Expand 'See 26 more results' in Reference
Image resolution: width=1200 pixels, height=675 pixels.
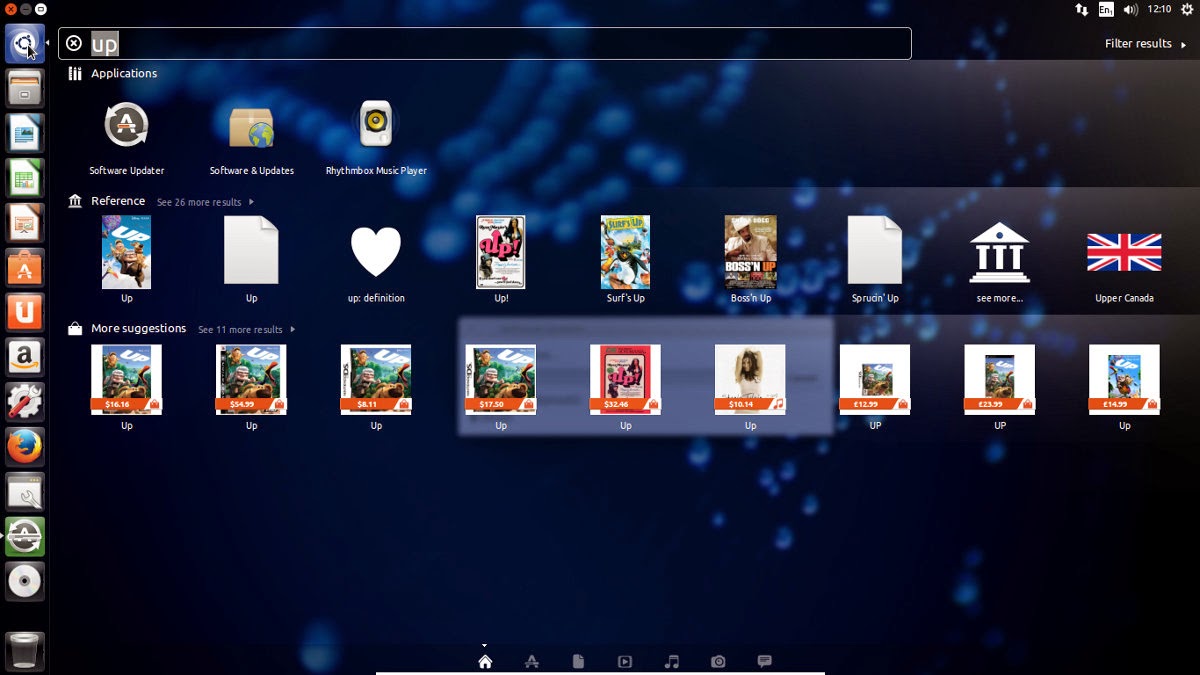[x=205, y=202]
